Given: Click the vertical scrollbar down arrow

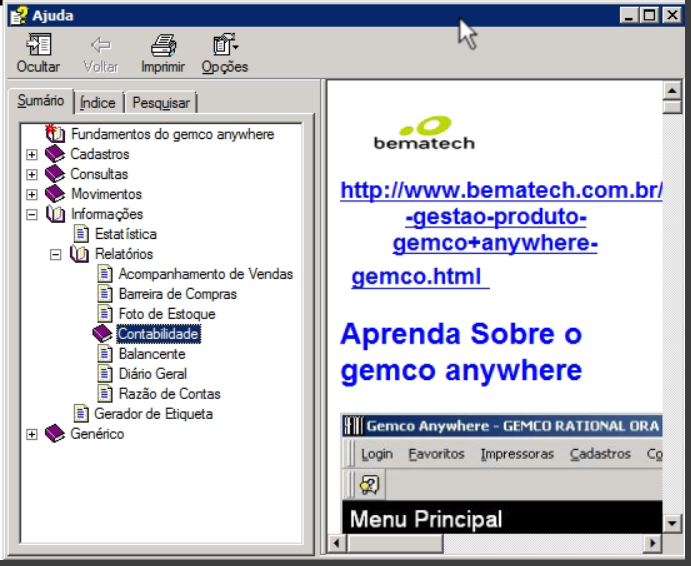Looking at the screenshot, I should 672,523.
